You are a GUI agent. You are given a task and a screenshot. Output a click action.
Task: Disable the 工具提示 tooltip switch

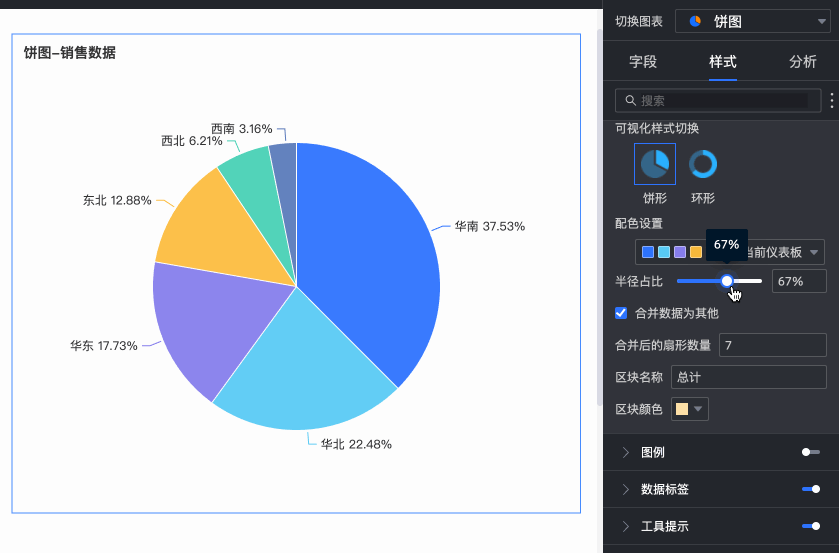(x=810, y=526)
